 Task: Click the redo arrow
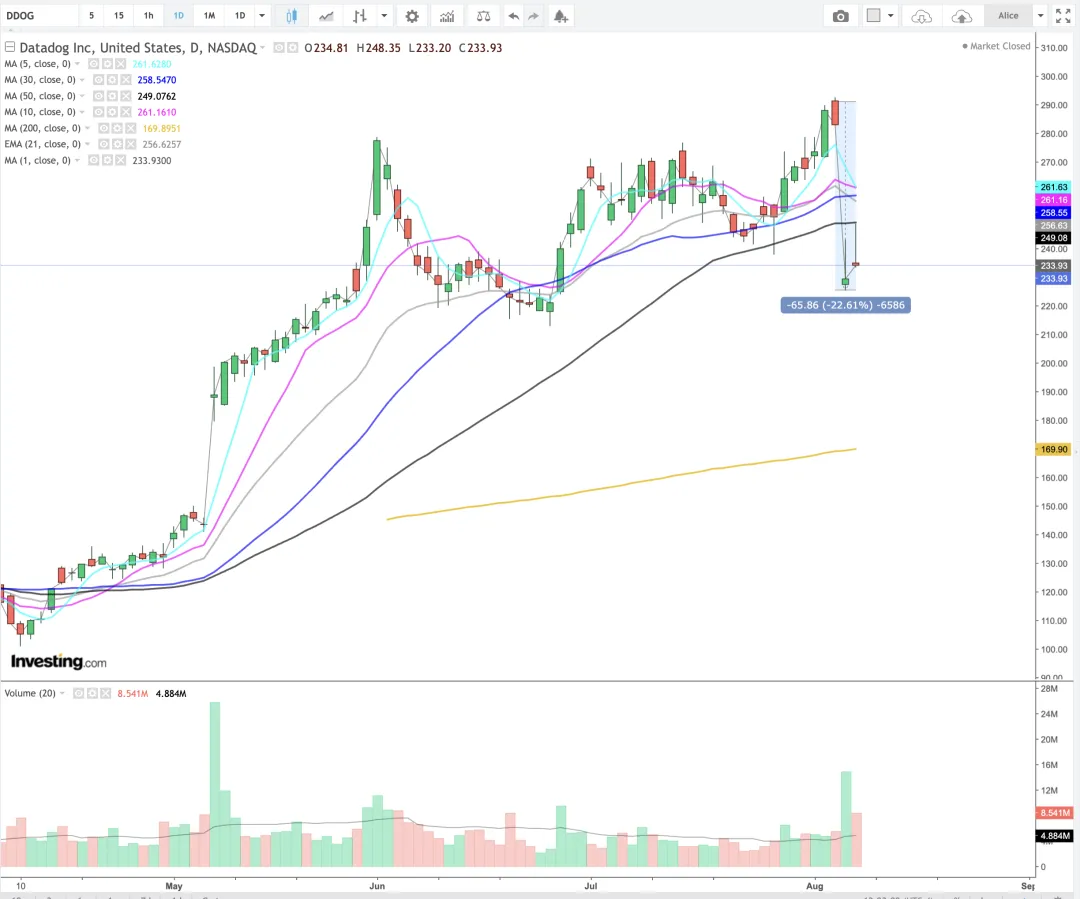click(x=533, y=16)
